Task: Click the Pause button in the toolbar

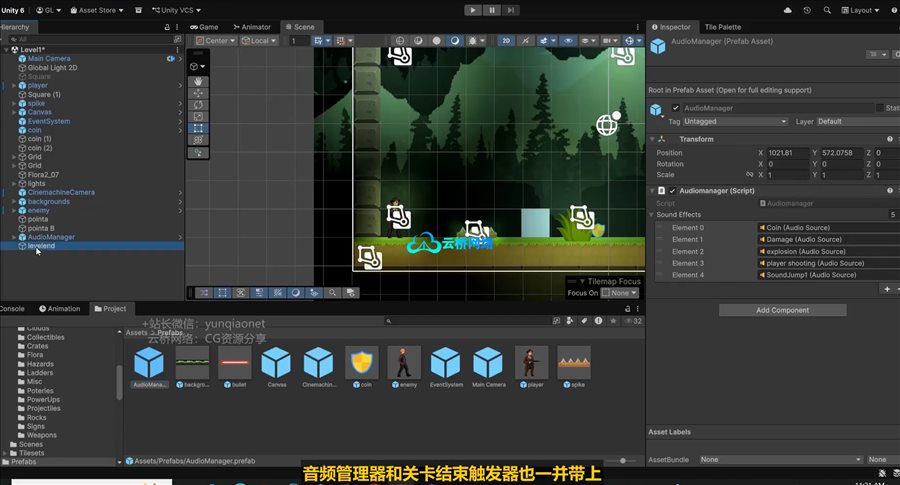Action: [491, 10]
